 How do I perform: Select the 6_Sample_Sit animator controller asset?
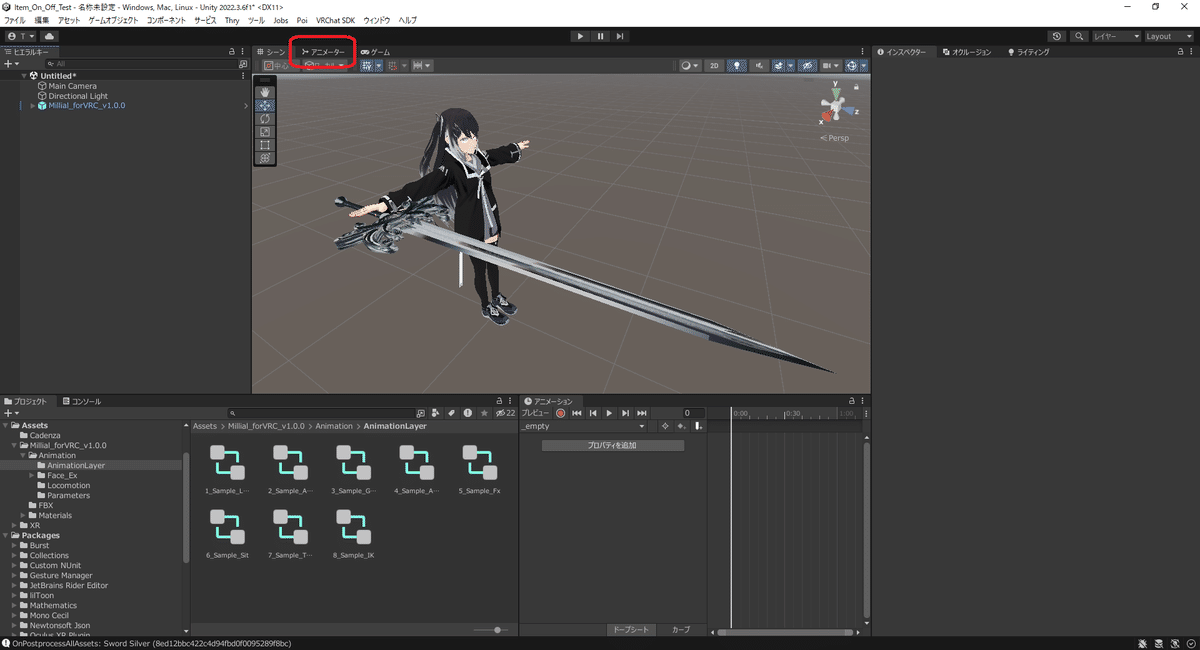coord(228,534)
